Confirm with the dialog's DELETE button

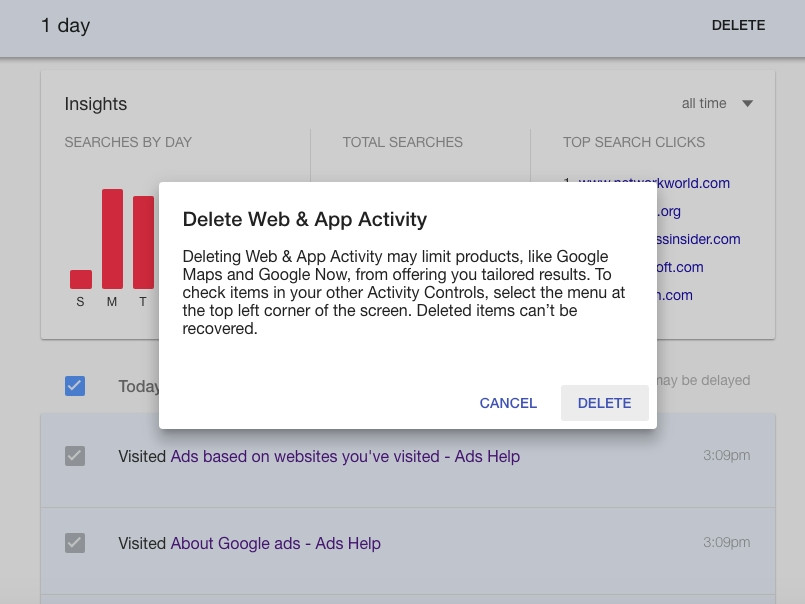pyautogui.click(x=604, y=403)
